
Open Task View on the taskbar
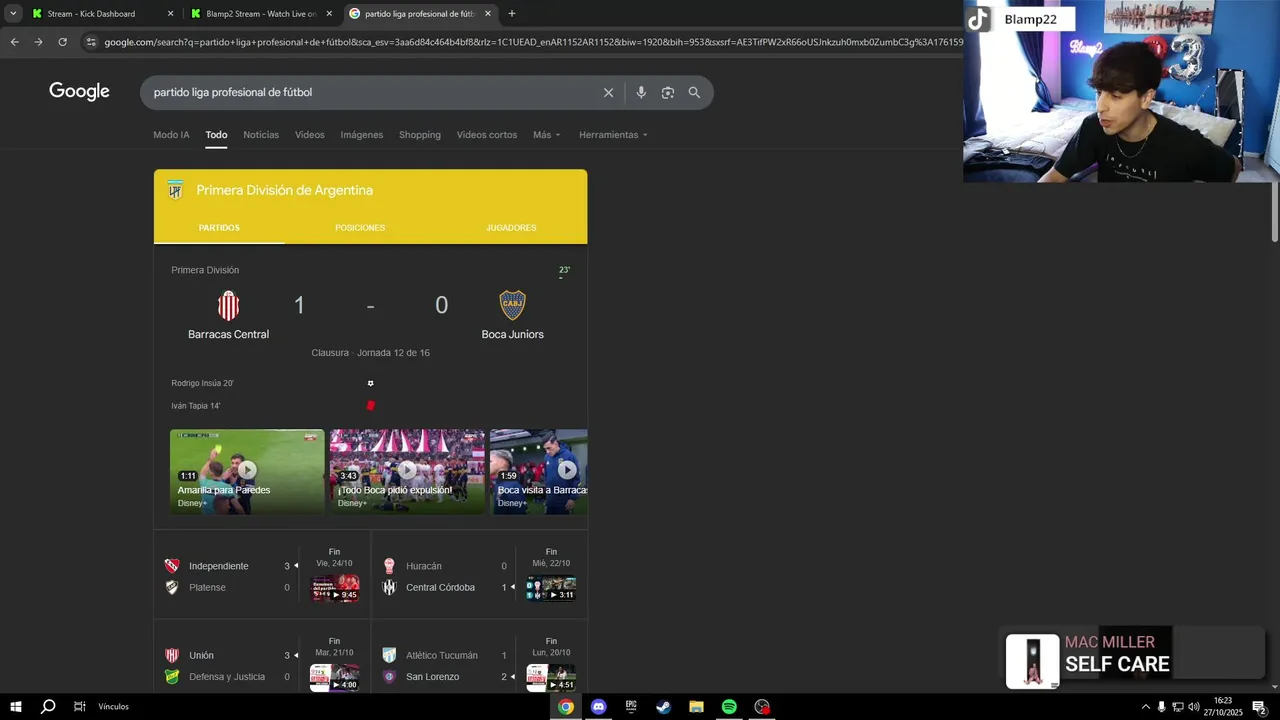point(79,707)
